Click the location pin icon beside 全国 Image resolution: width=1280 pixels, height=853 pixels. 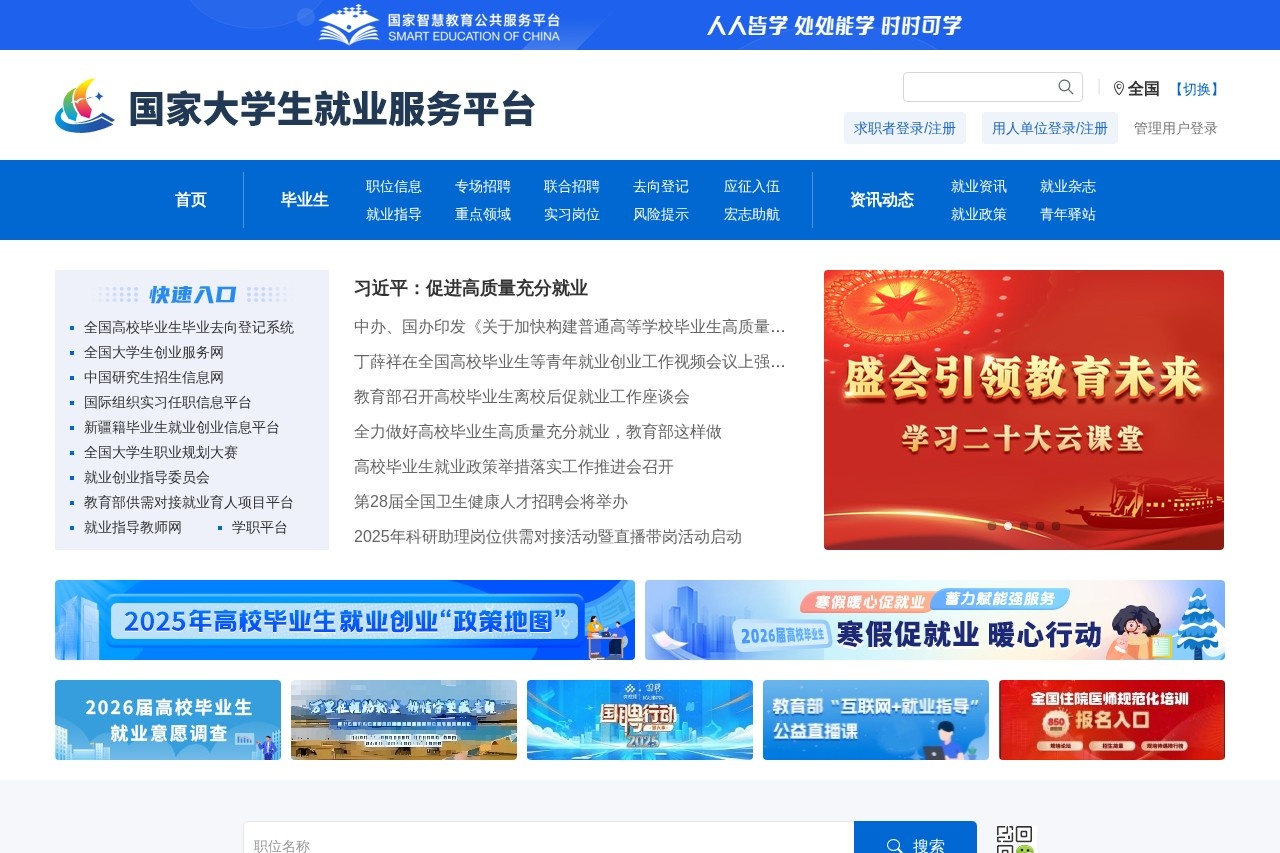click(1119, 88)
